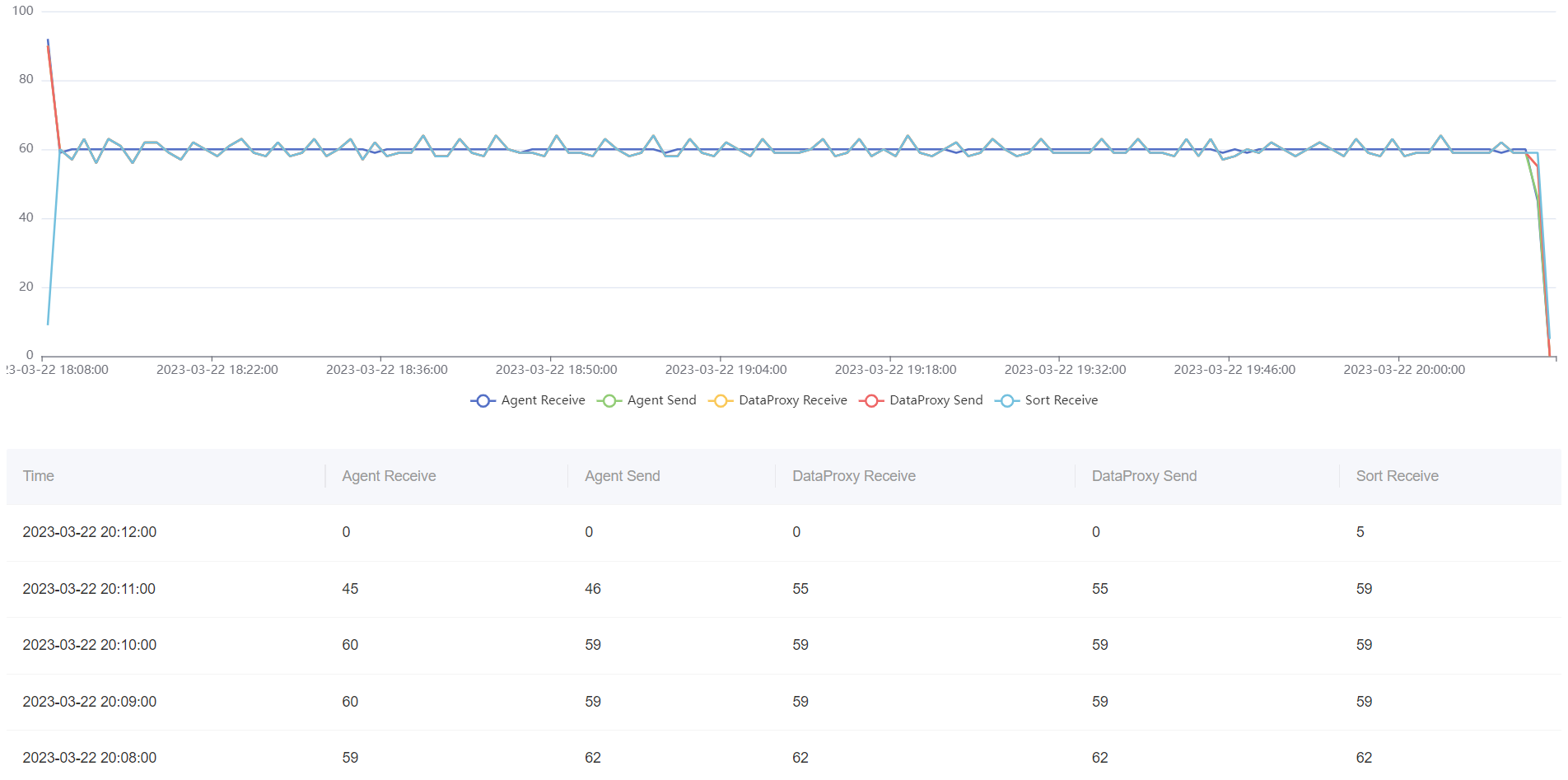1568x780 pixels.
Task: Click the 2023-03-22 20:11:00 time cell
Action: 89,589
